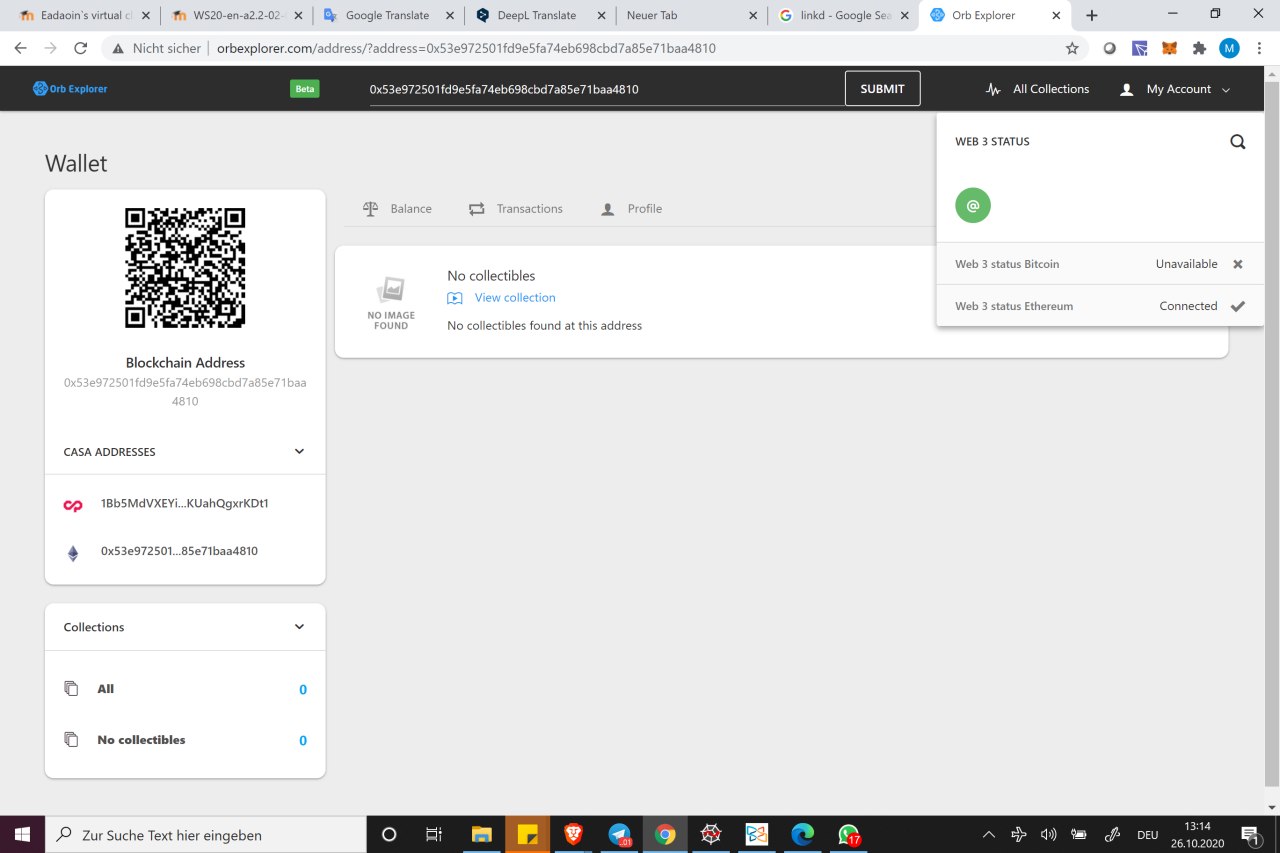Switch to the Balance tab

[398, 209]
